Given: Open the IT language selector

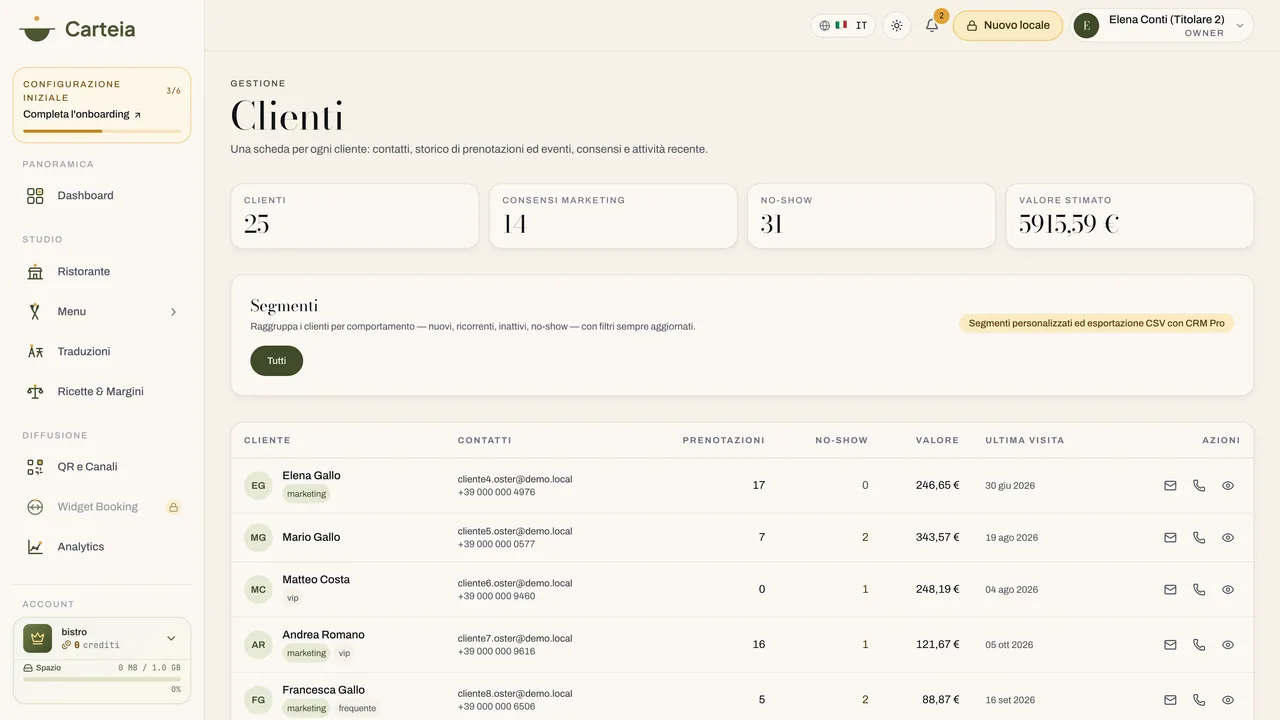Looking at the screenshot, I should 843,26.
